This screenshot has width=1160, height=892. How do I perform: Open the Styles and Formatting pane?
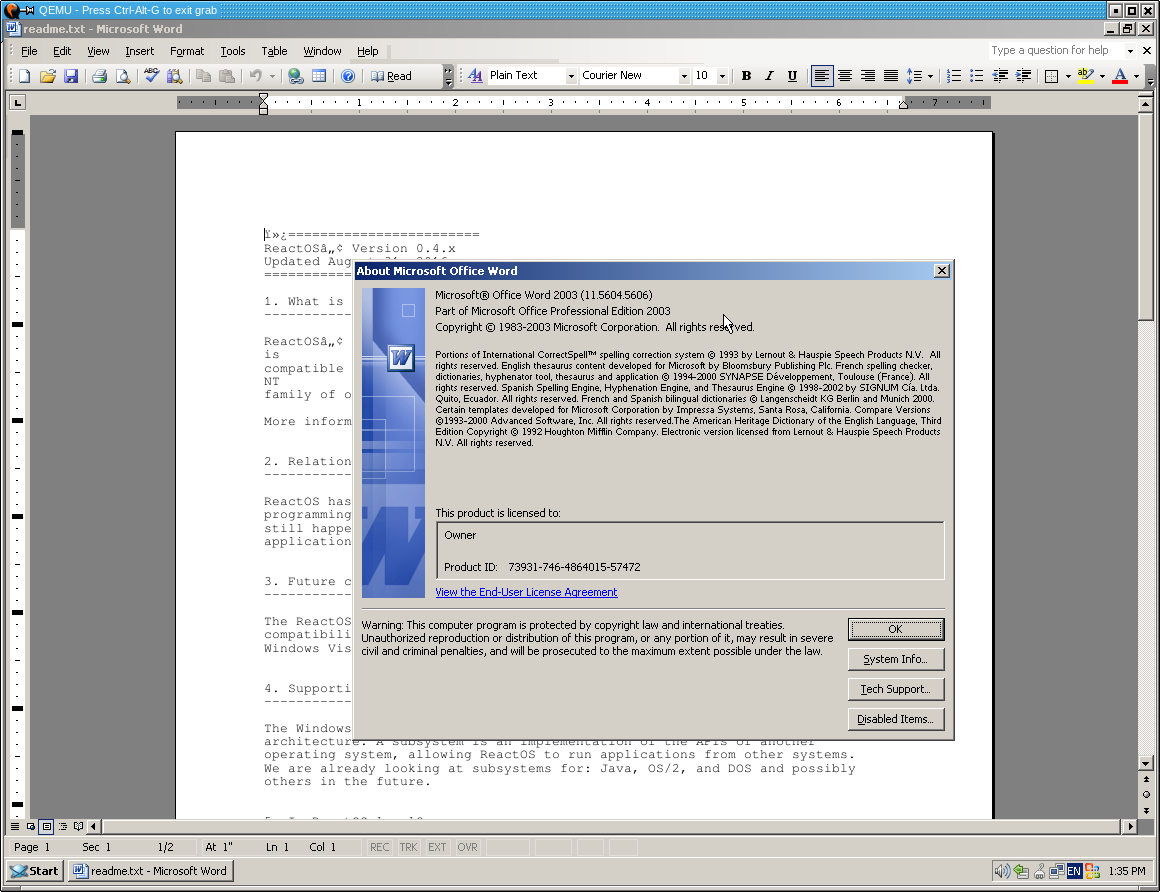tap(475, 76)
